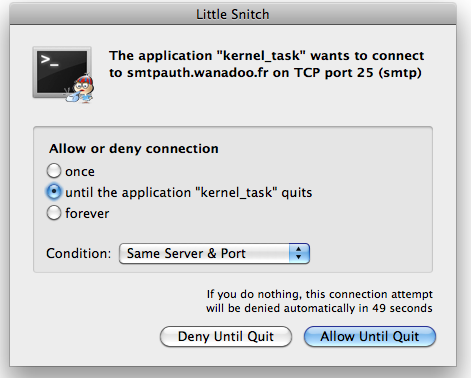Click the "forever" option label text

coord(87,213)
